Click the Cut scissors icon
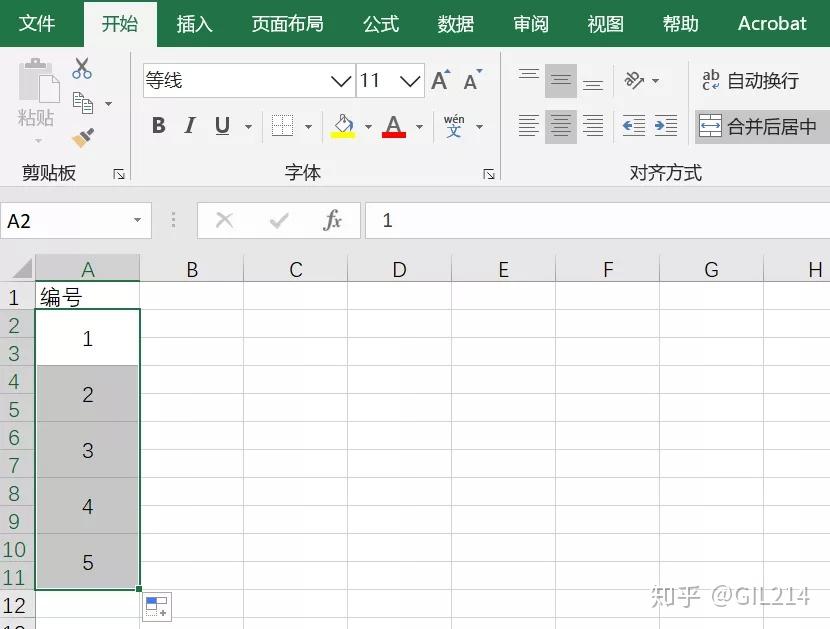Screen dimensions: 830x629 82,68
